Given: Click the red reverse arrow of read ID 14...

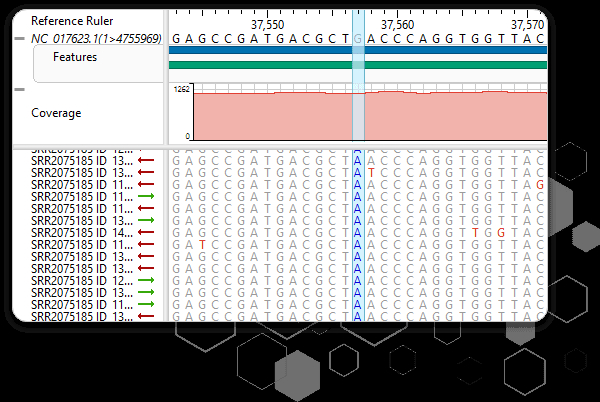Looking at the screenshot, I should click(146, 232).
